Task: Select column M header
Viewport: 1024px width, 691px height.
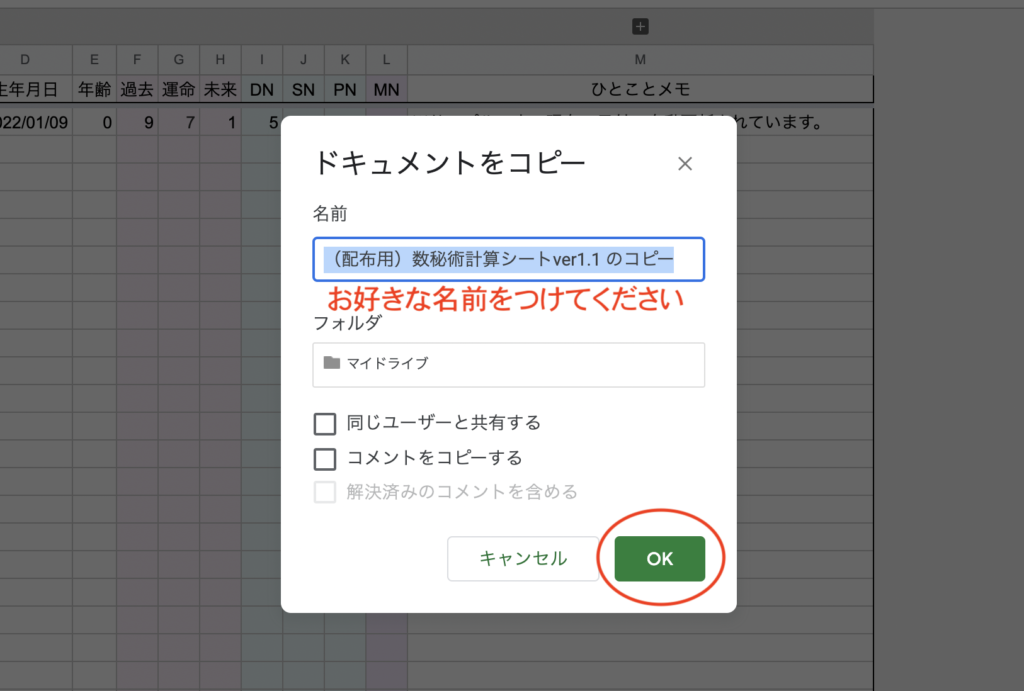Action: tap(640, 60)
